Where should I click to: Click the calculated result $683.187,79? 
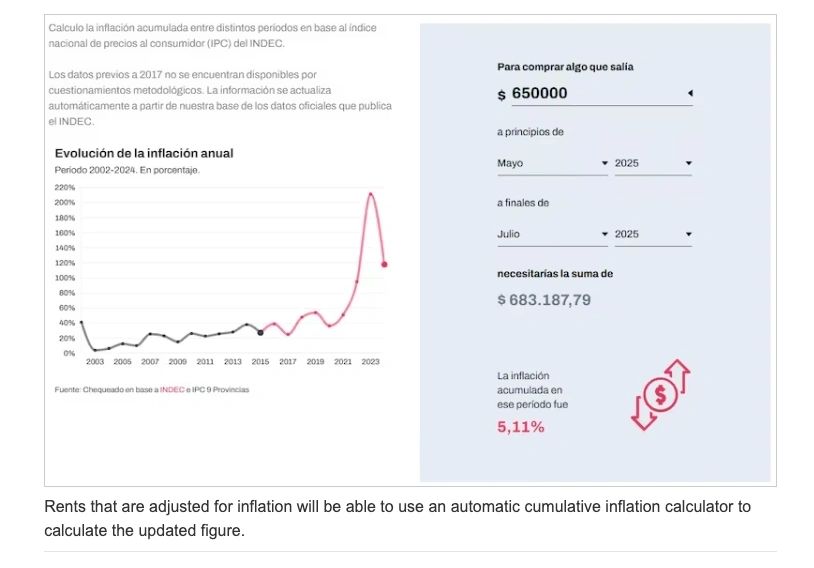[x=544, y=300]
